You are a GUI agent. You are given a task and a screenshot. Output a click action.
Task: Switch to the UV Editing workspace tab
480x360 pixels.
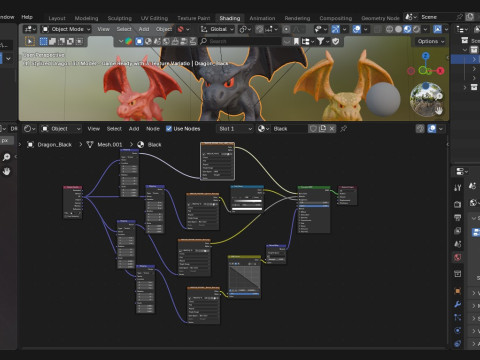coord(154,18)
